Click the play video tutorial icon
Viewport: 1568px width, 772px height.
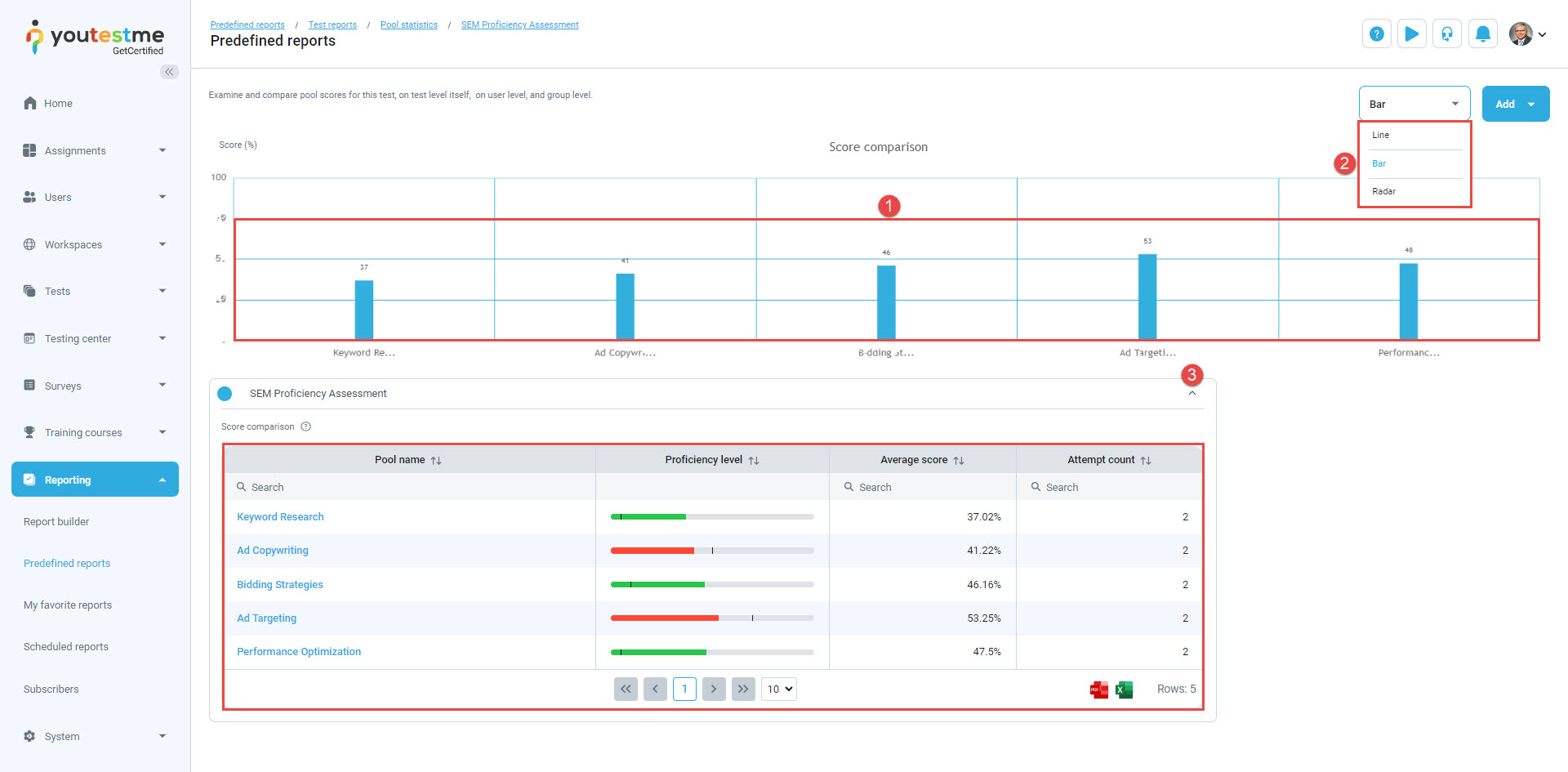pos(1411,34)
